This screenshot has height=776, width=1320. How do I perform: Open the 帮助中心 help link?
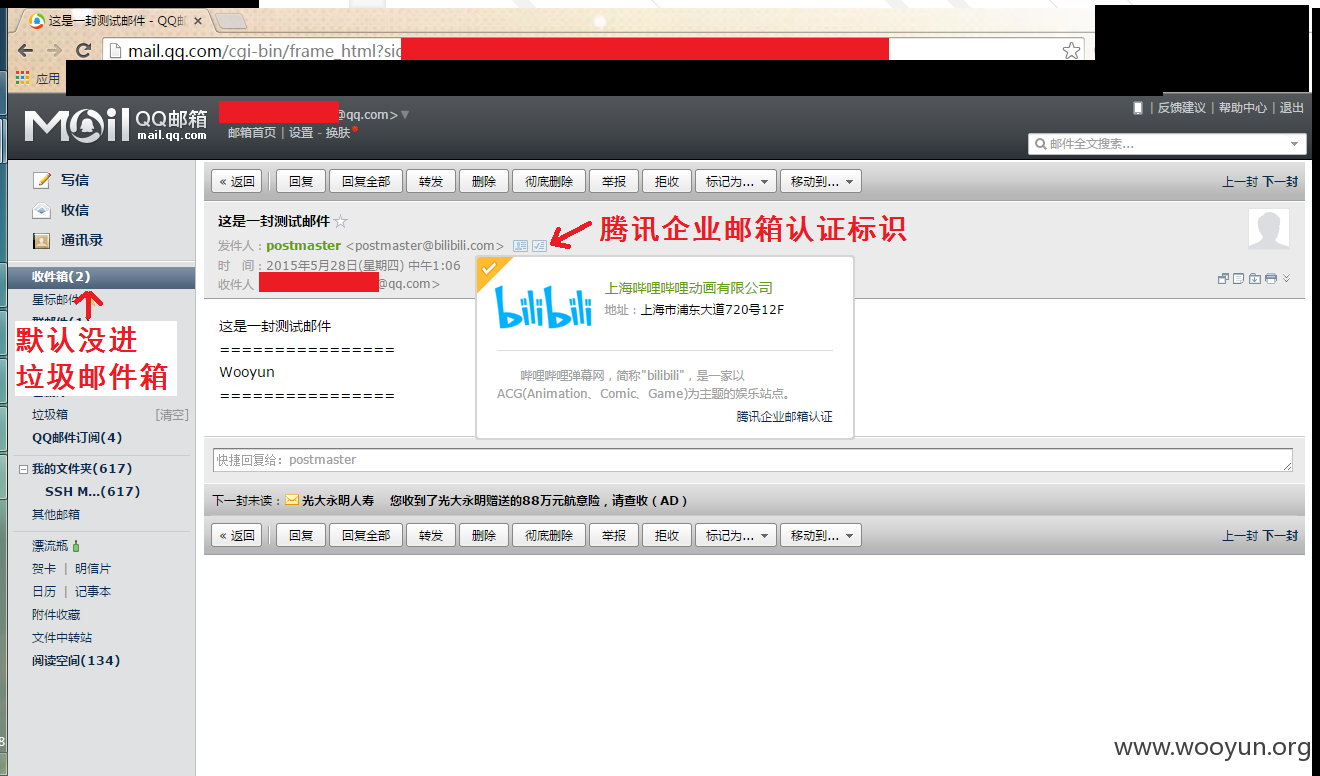(1243, 108)
